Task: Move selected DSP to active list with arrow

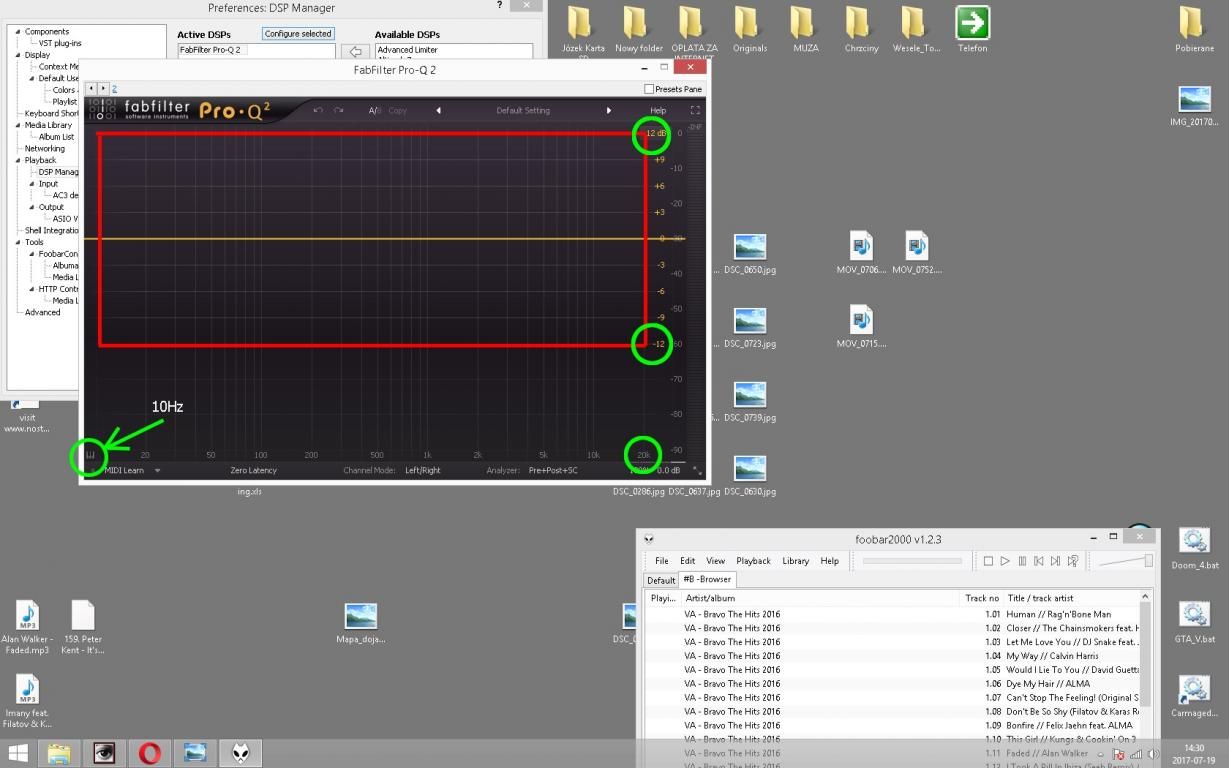Action: tap(355, 52)
